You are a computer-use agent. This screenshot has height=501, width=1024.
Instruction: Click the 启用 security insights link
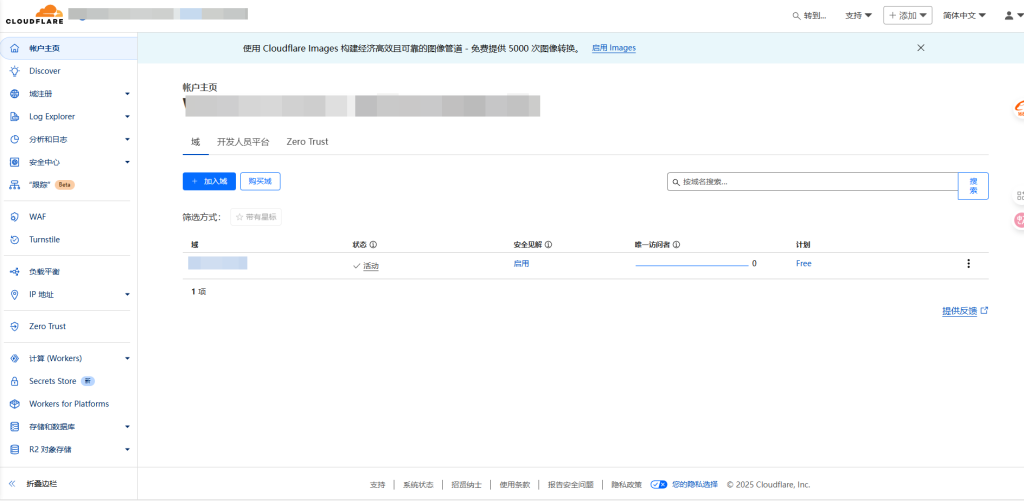coord(521,264)
